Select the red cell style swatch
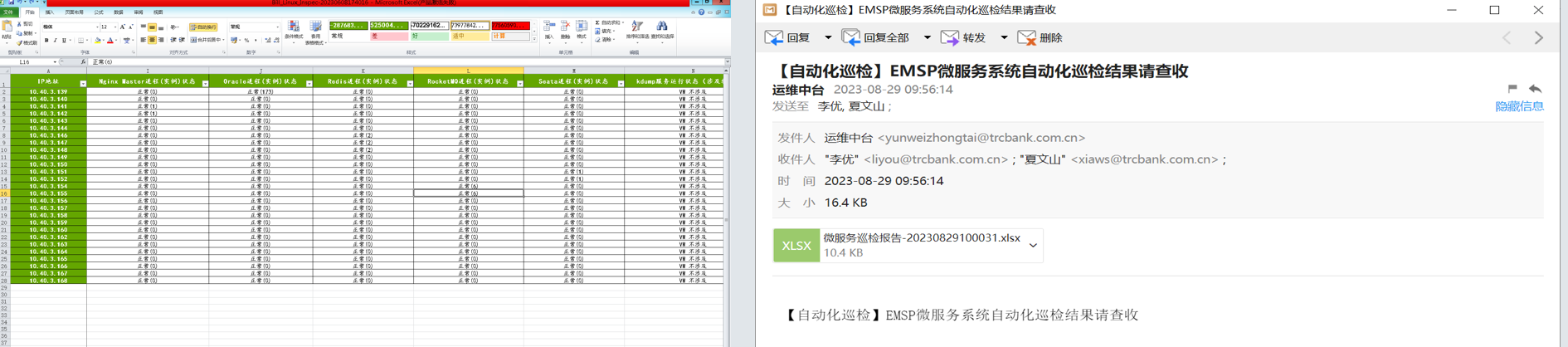Screen dimensions: 1568x347 (510, 26)
